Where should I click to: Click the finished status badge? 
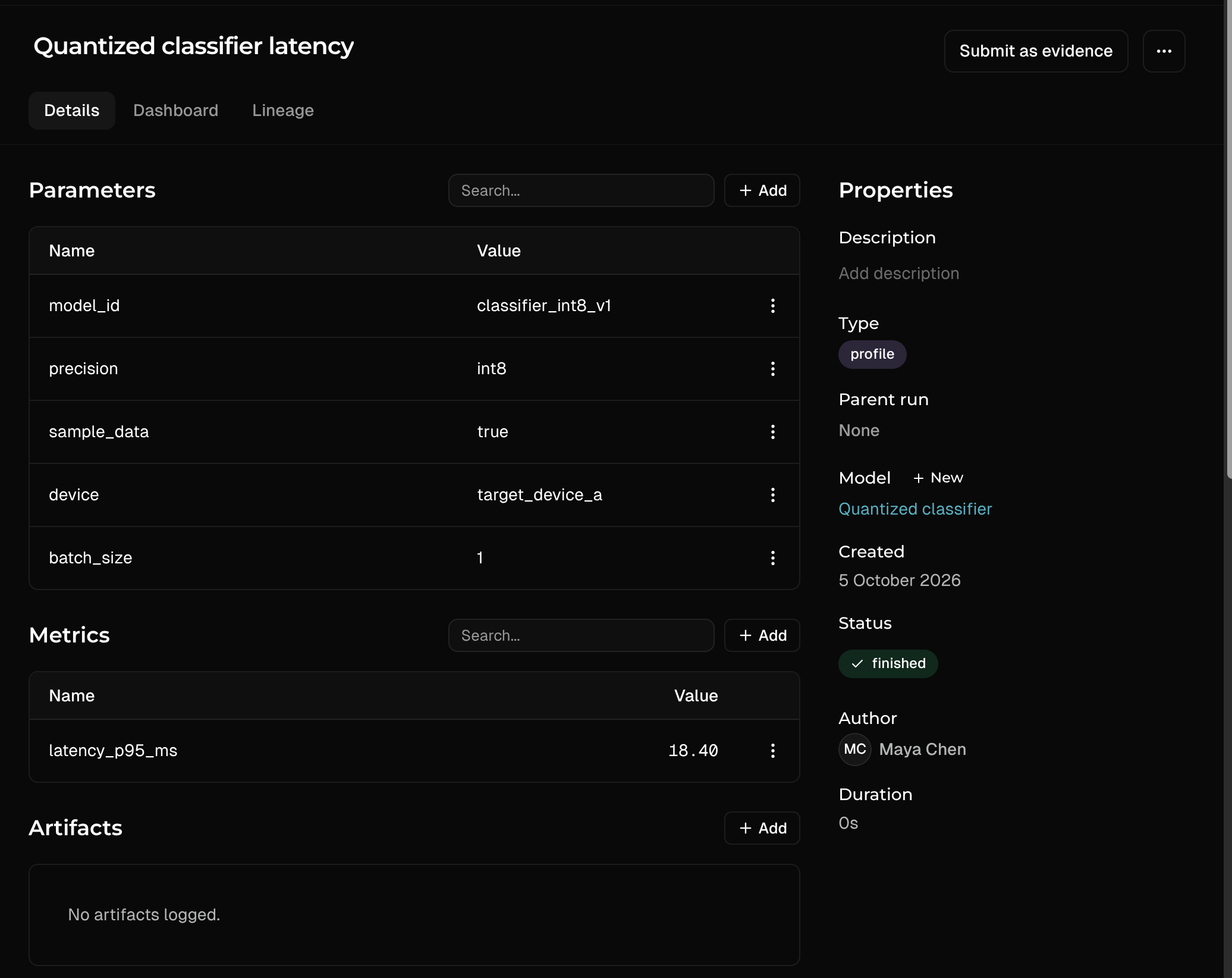[888, 664]
